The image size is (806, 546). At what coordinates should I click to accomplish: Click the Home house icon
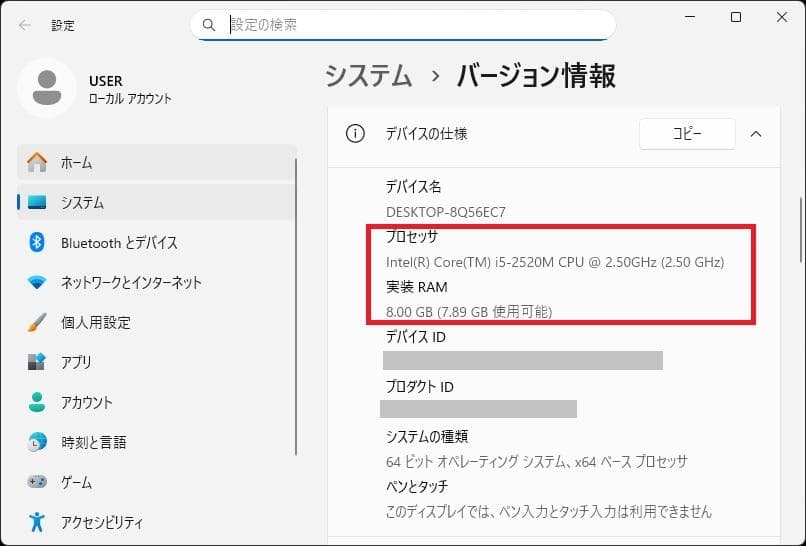pyautogui.click(x=37, y=162)
